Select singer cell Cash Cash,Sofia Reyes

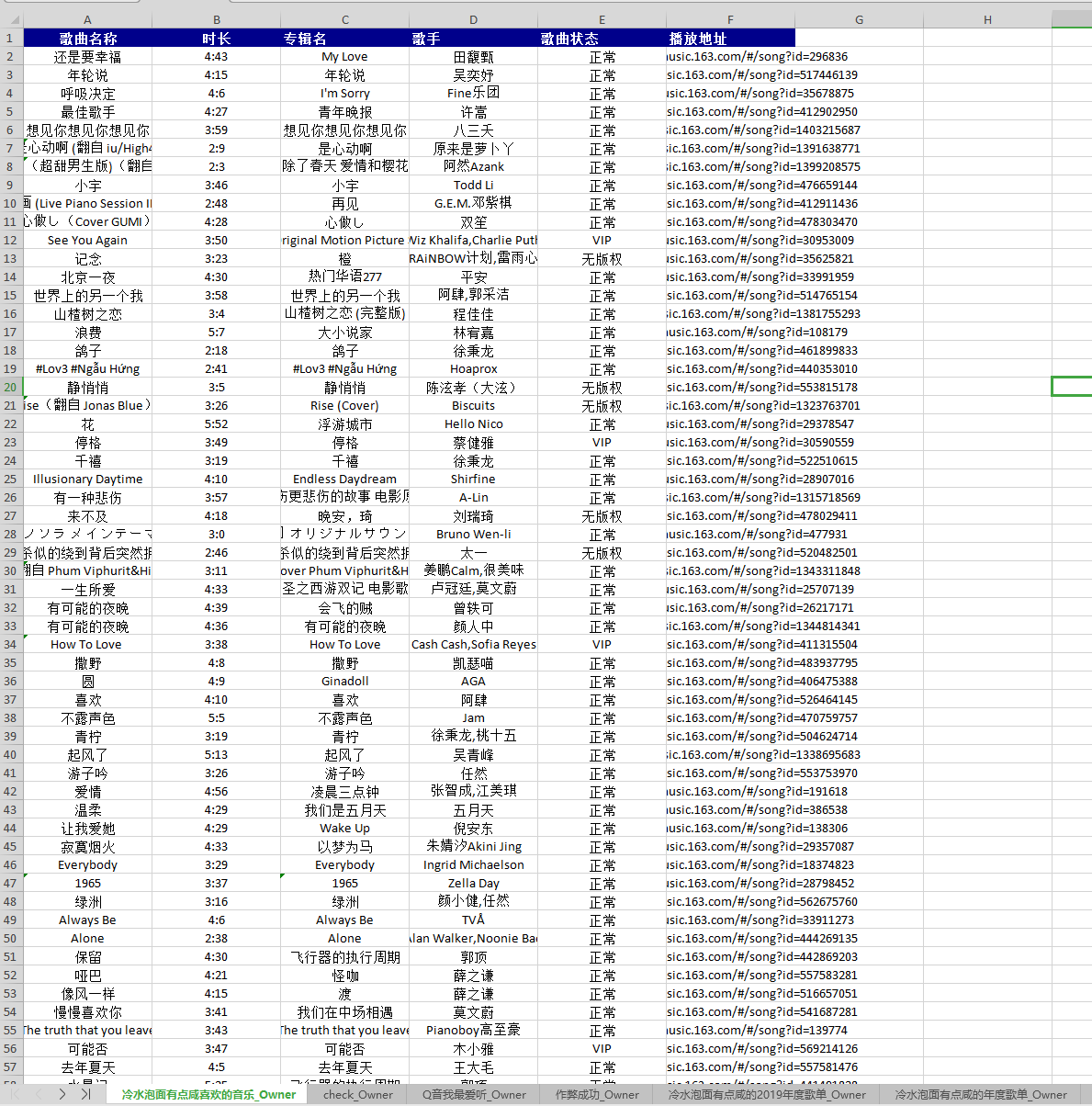[474, 644]
